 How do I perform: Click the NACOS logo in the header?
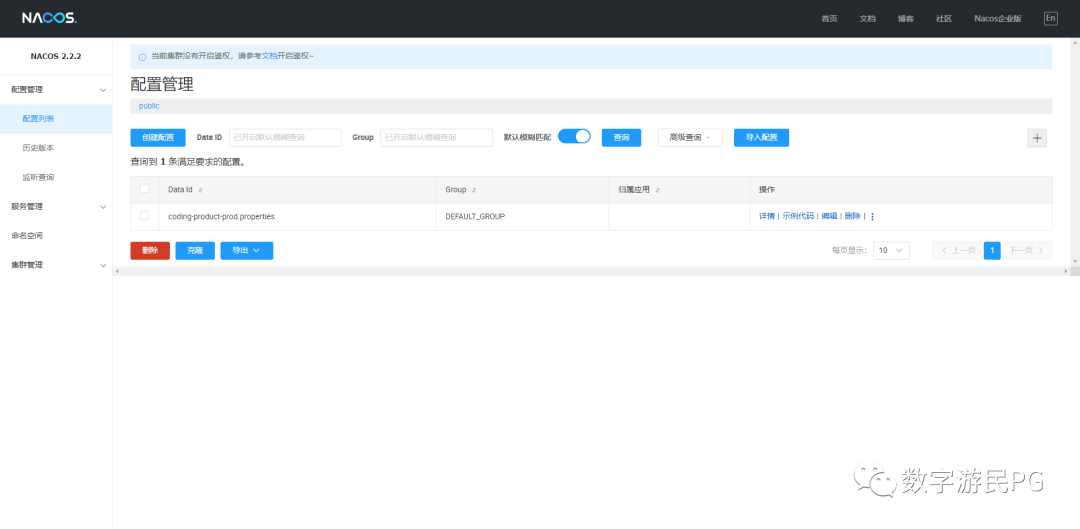pyautogui.click(x=49, y=19)
